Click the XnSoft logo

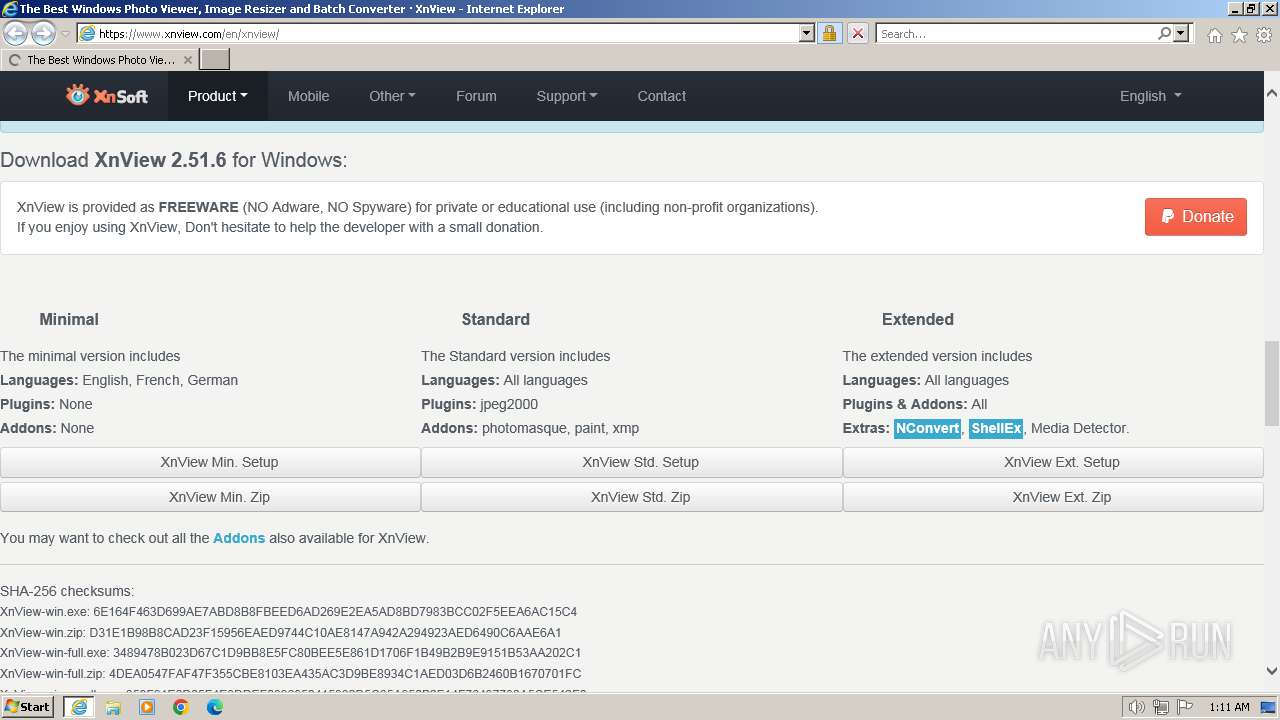coord(107,96)
